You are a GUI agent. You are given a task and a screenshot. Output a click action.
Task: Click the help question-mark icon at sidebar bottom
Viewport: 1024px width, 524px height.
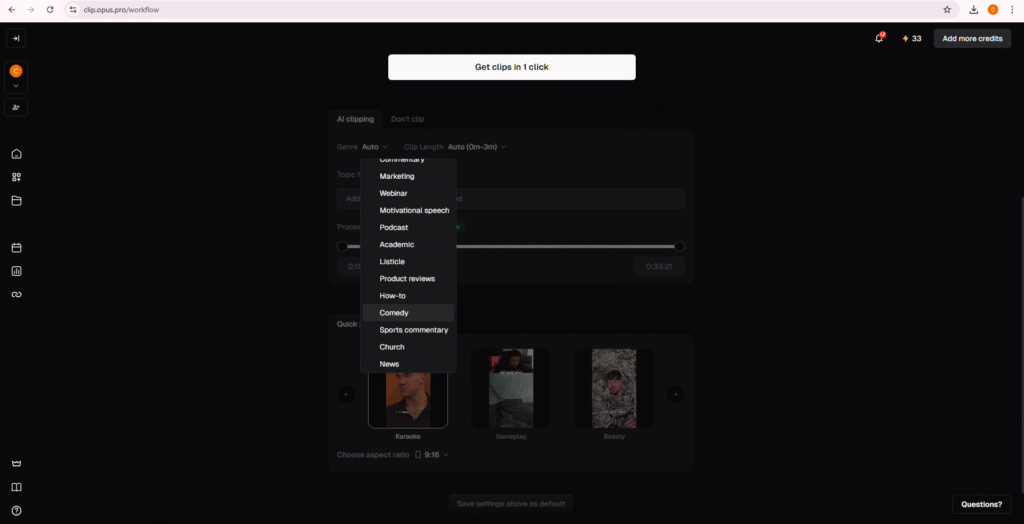[16, 510]
